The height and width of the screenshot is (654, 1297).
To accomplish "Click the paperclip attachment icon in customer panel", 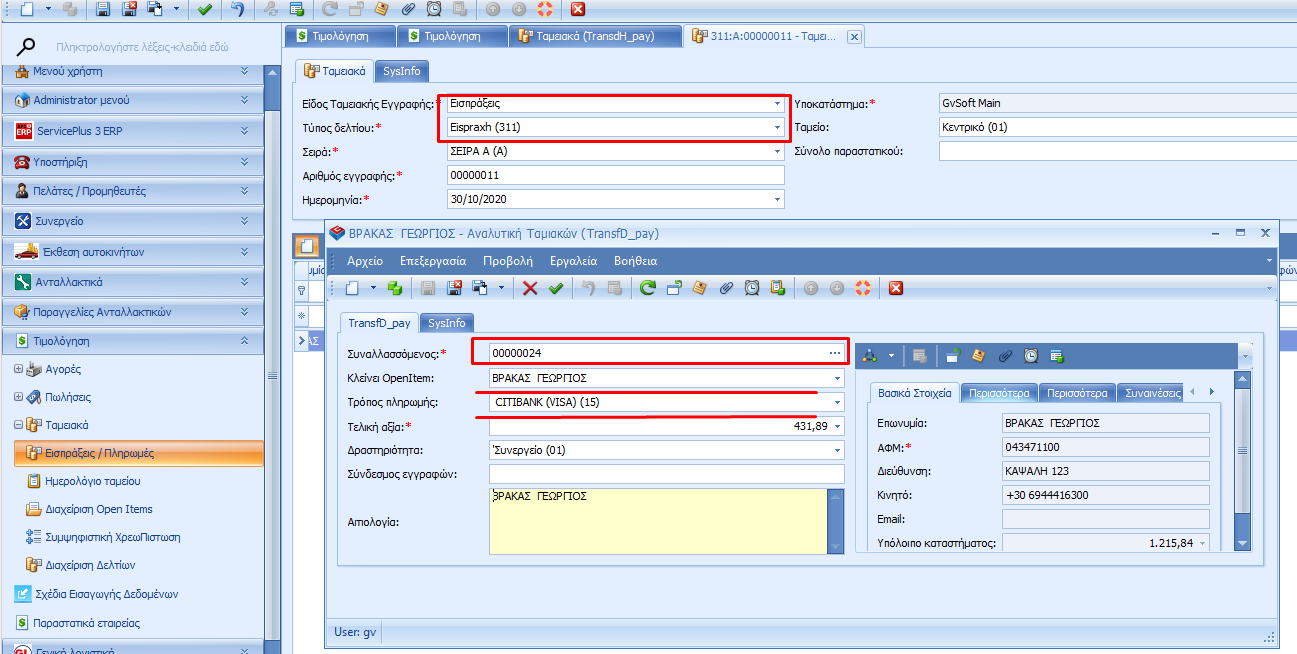I will [x=1005, y=355].
